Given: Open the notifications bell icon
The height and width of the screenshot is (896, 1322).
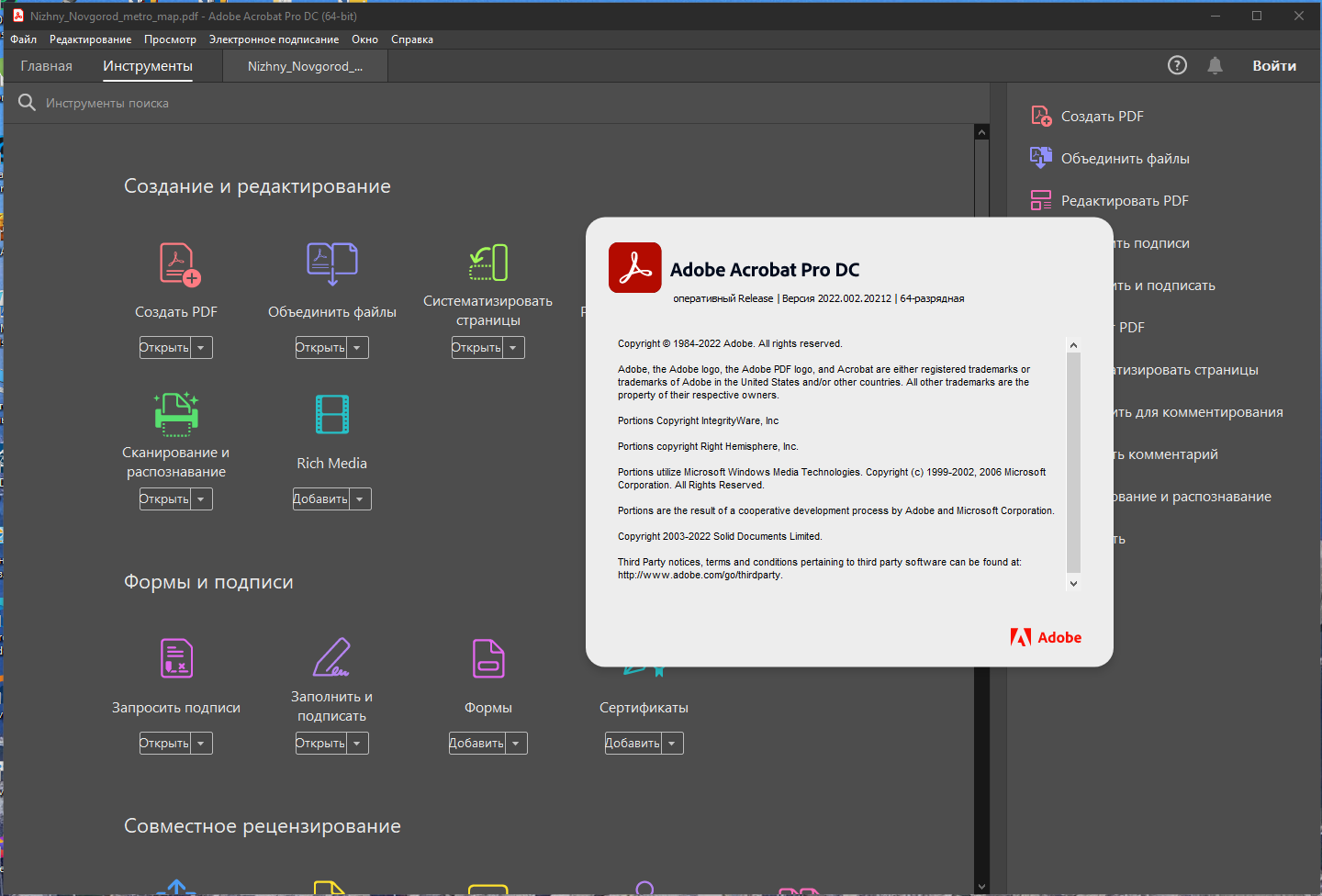Looking at the screenshot, I should [x=1216, y=65].
